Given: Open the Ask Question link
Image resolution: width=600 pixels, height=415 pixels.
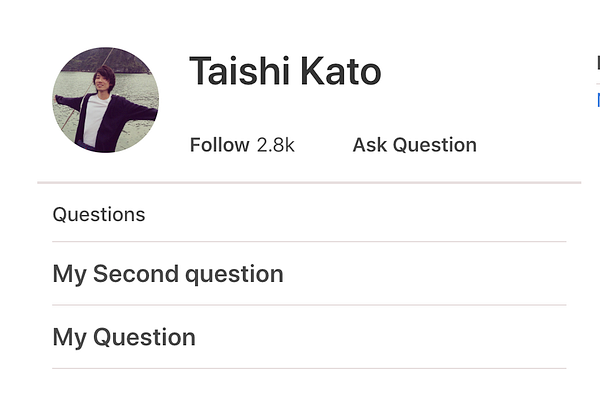Looking at the screenshot, I should [x=414, y=145].
